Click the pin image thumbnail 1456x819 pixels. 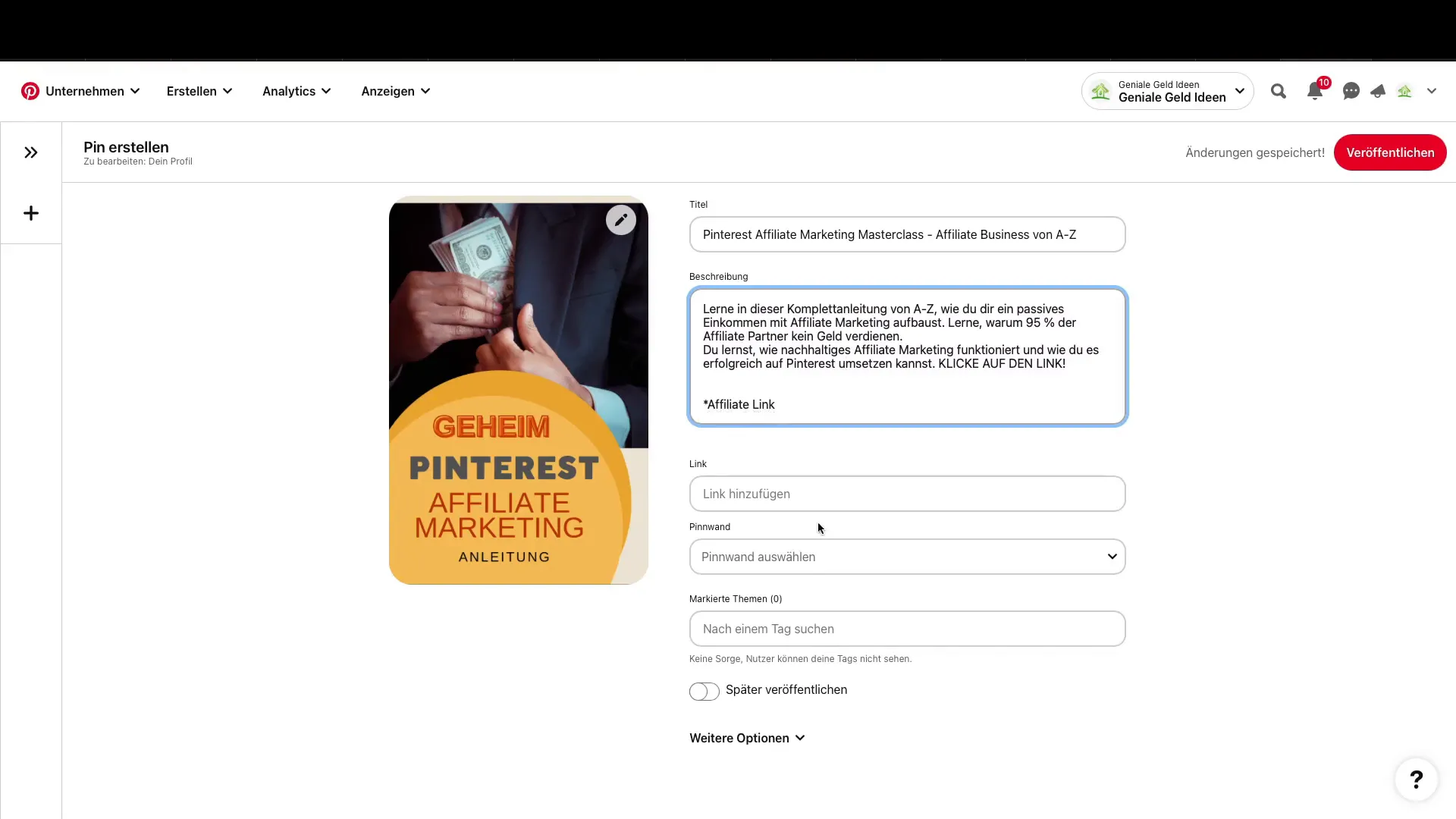click(519, 392)
